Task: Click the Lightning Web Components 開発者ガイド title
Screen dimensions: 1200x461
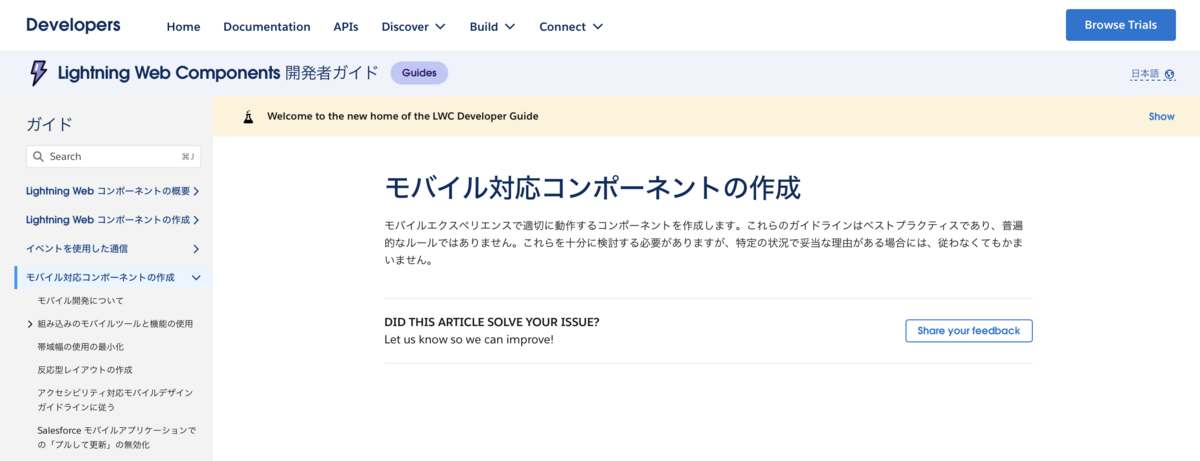Action: click(218, 73)
